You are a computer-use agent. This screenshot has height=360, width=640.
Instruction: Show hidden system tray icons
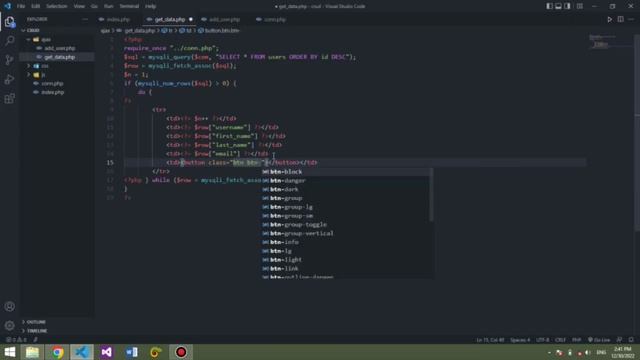coord(549,352)
